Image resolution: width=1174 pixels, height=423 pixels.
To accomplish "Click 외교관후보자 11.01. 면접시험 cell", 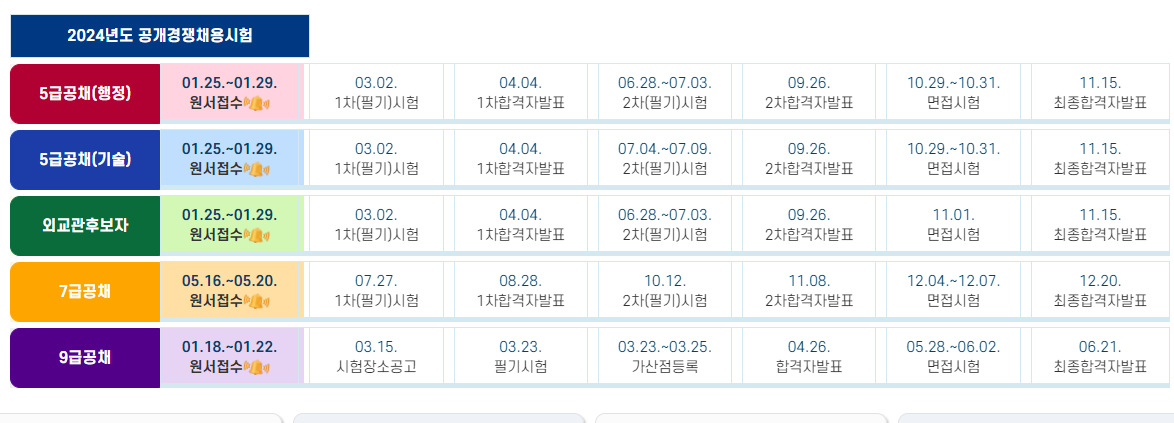I will (x=953, y=224).
